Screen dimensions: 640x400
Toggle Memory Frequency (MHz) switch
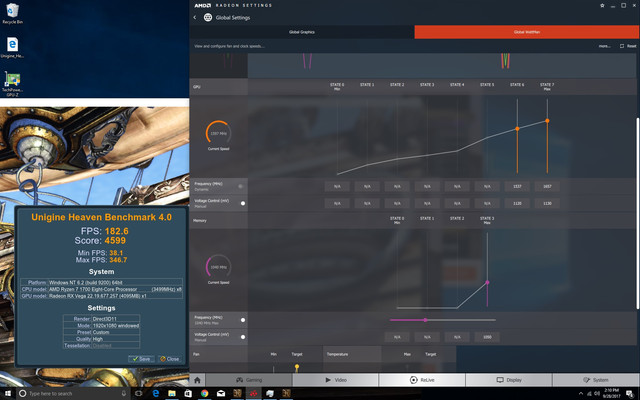243,320
